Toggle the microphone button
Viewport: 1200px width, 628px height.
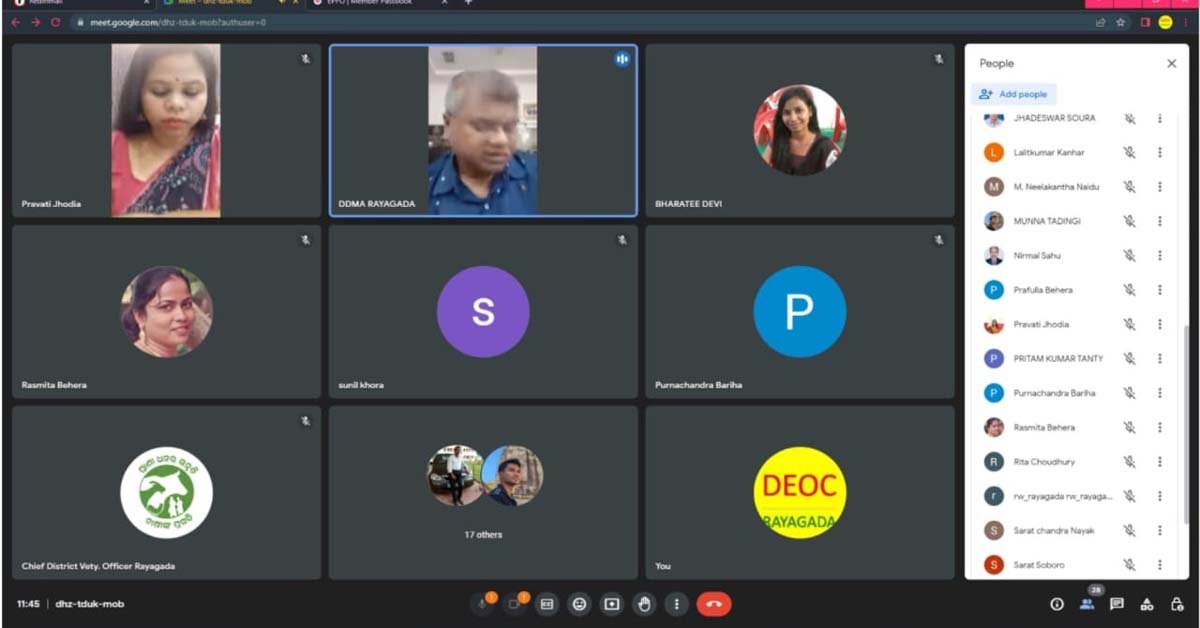[x=483, y=604]
